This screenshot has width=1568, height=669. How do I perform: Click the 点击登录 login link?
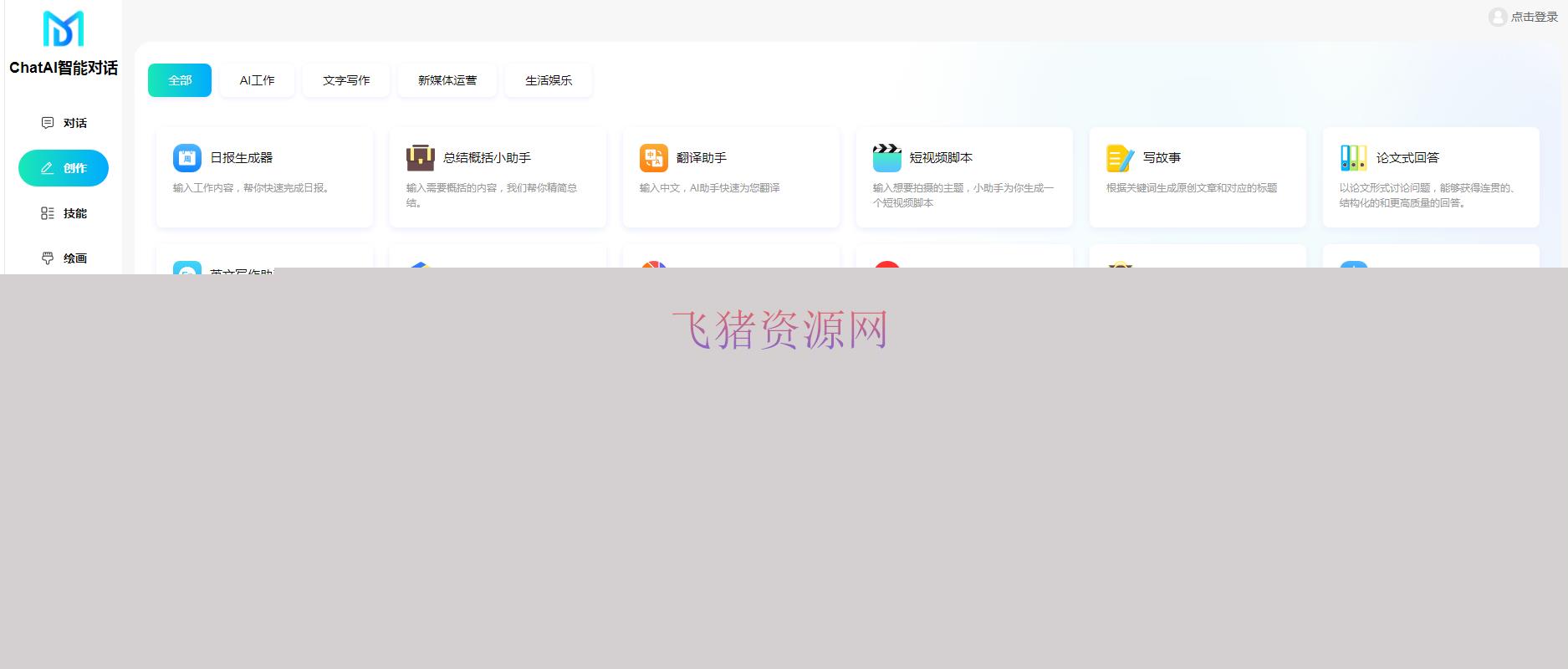point(1535,17)
